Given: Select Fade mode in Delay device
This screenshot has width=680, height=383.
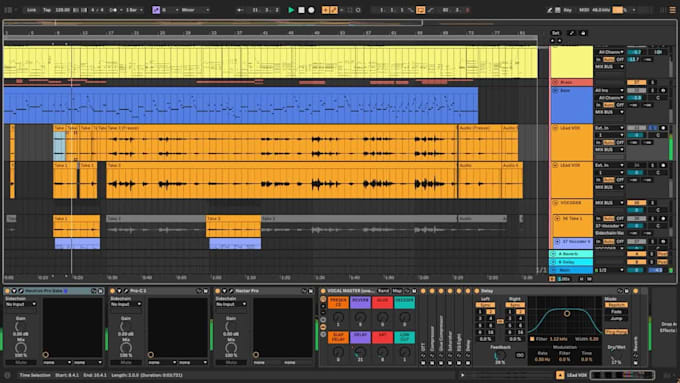Looking at the screenshot, I should [x=616, y=312].
